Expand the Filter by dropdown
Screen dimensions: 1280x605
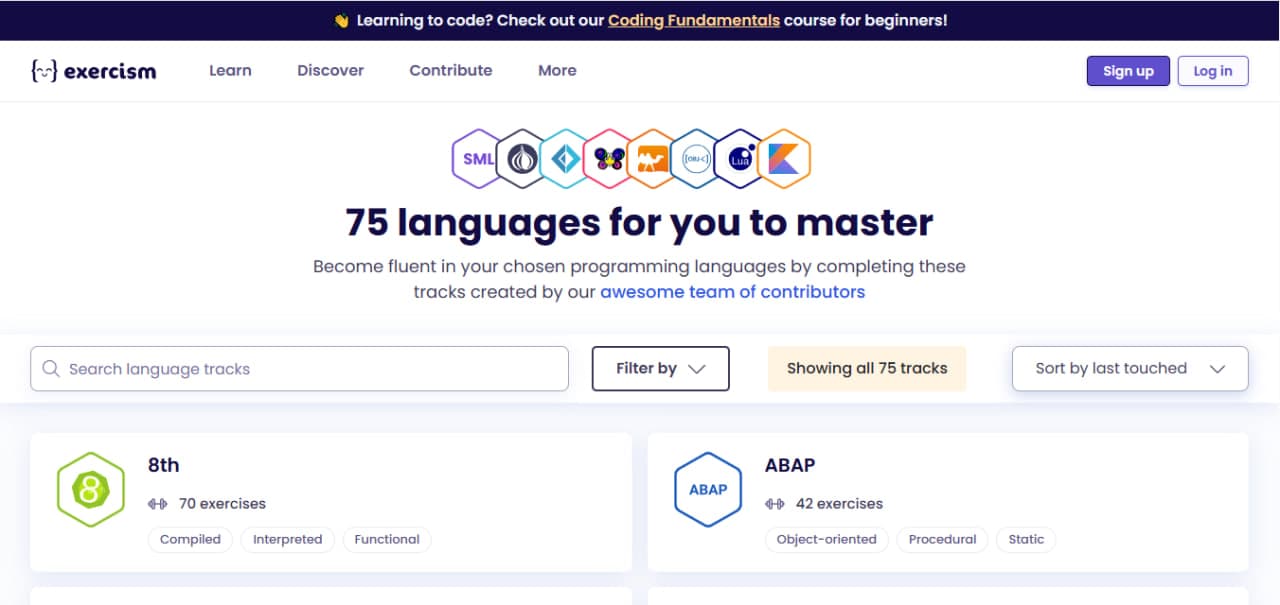tap(661, 369)
